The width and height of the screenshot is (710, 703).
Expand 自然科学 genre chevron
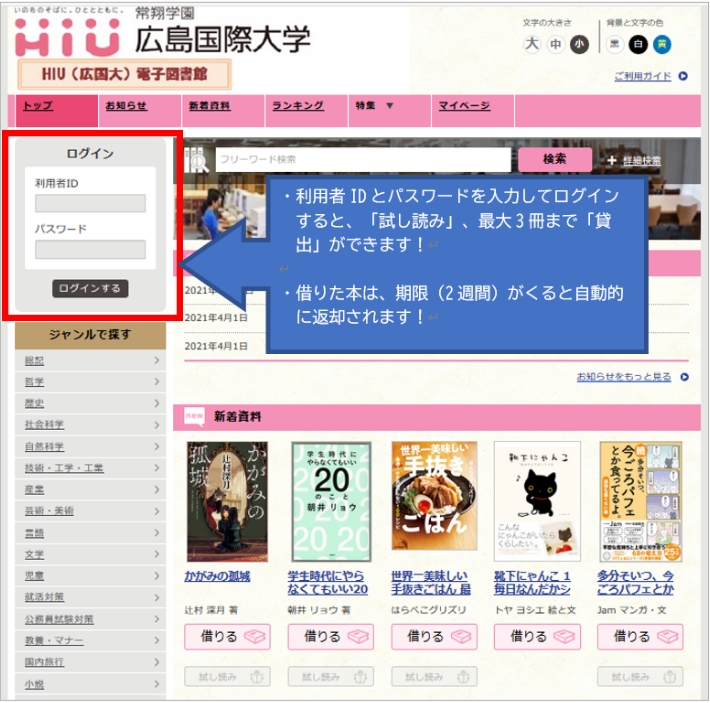157,446
